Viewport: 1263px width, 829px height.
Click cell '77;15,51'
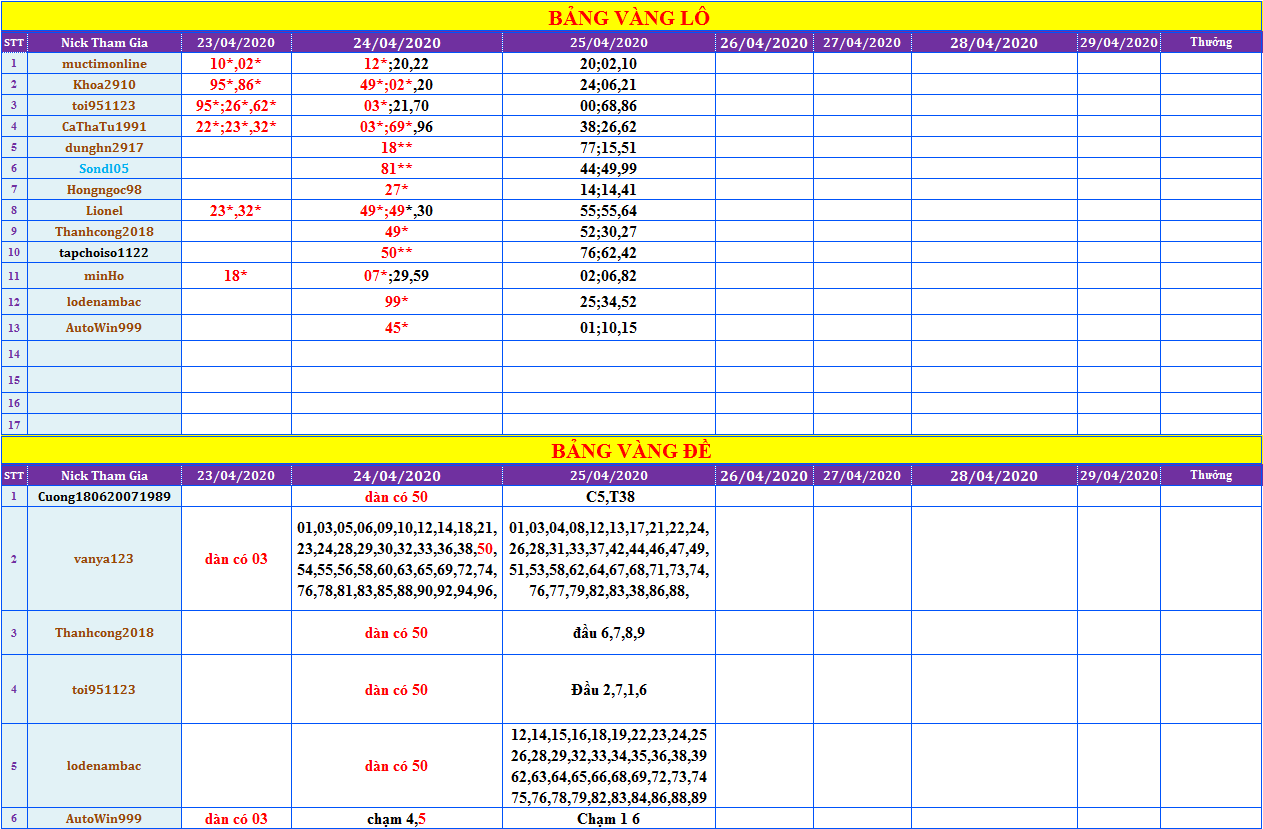coord(609,147)
